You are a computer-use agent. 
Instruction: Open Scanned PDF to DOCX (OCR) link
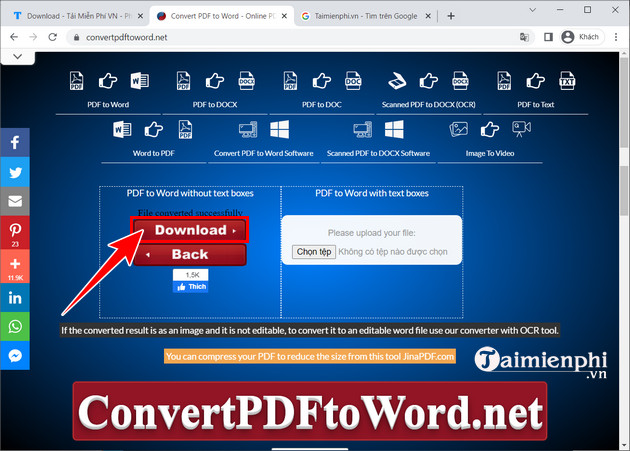tap(429, 105)
